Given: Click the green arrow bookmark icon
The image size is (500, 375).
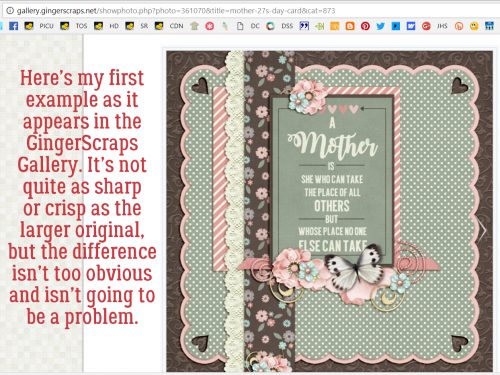Looking at the screenshot, I should (x=319, y=26).
